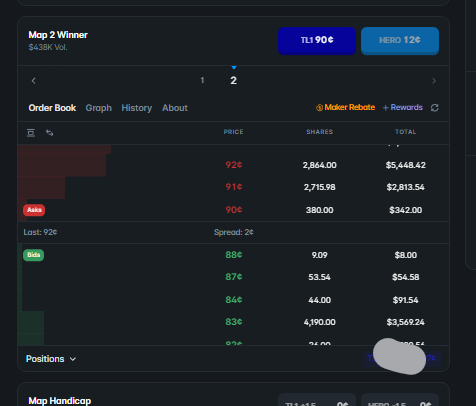Go to previous map with left chevron
Viewport: 476px width, 406px height.
[x=33, y=81]
